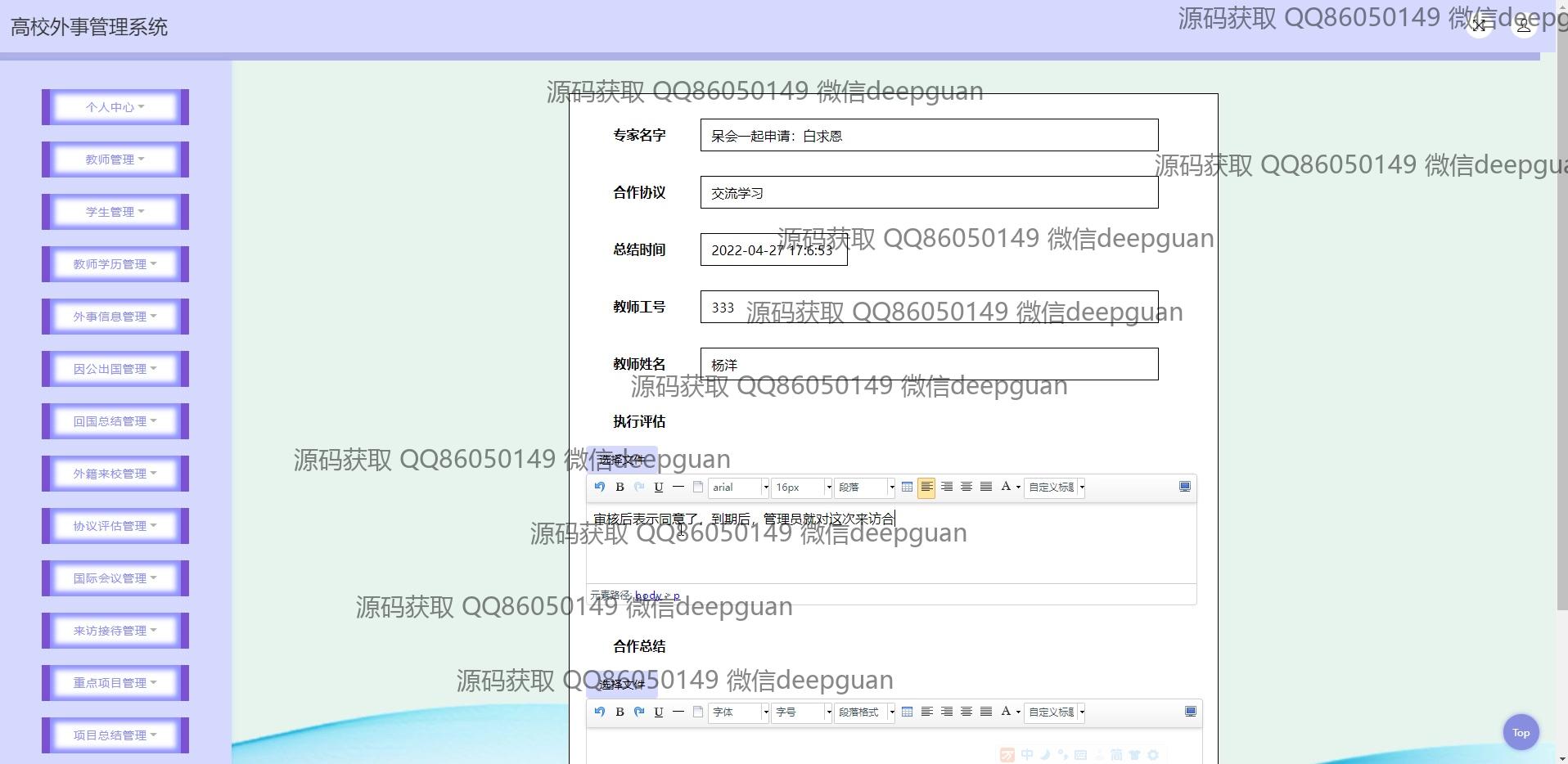Open the 段落格式 dropdown

[x=865, y=712]
